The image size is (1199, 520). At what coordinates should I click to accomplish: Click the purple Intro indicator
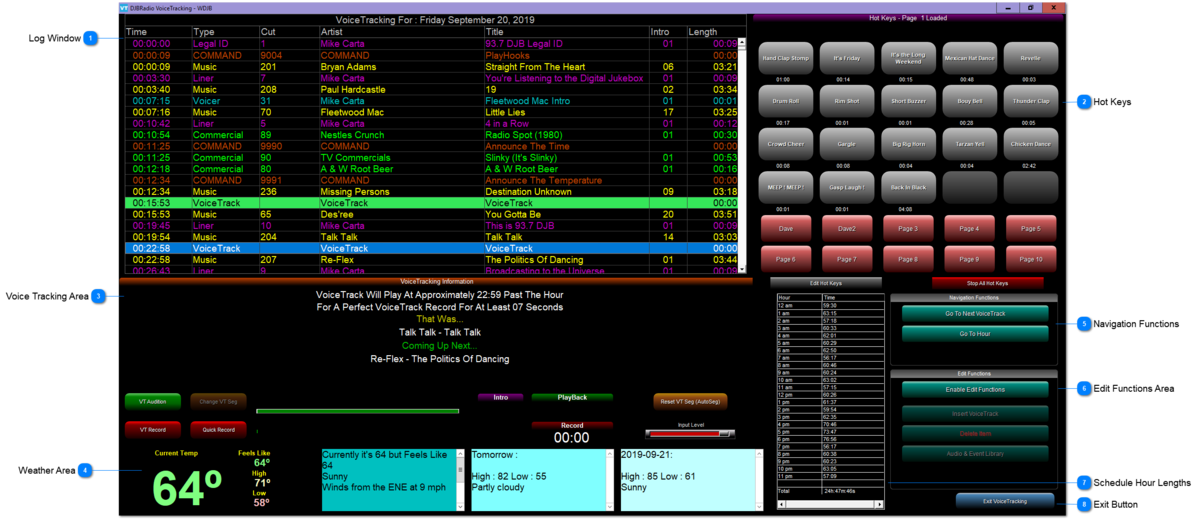[501, 398]
